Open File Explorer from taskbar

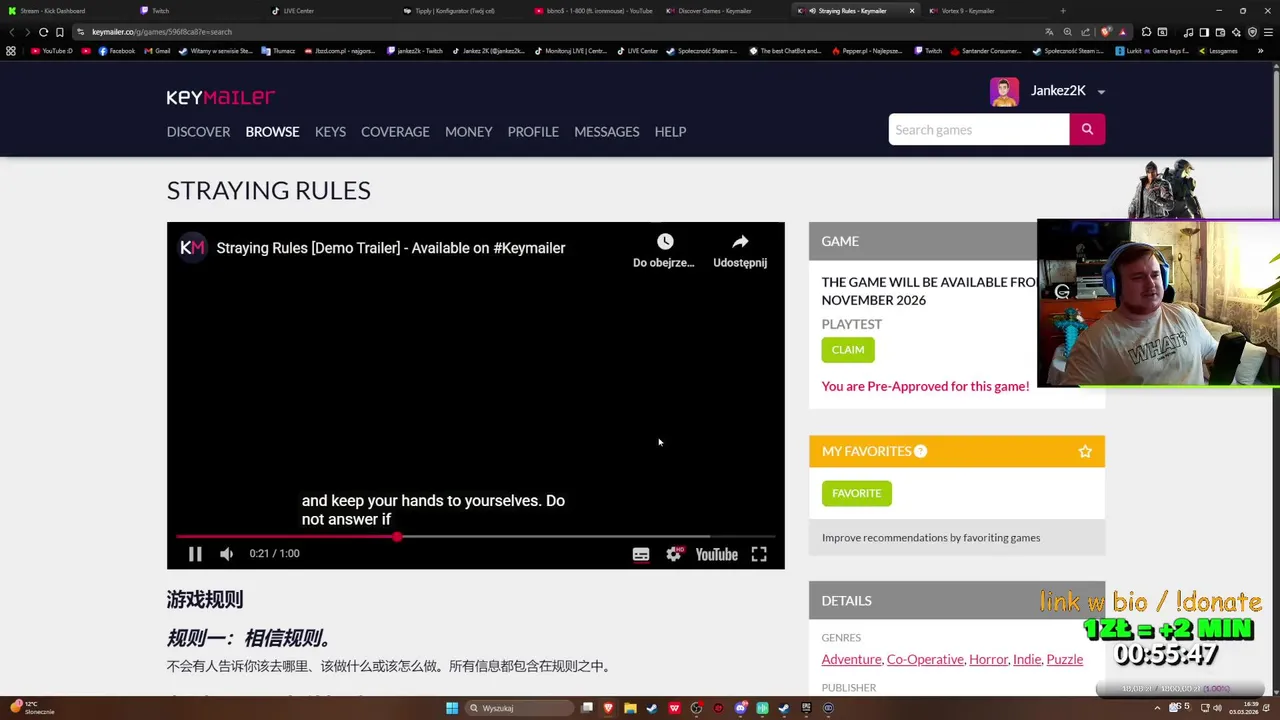click(630, 708)
